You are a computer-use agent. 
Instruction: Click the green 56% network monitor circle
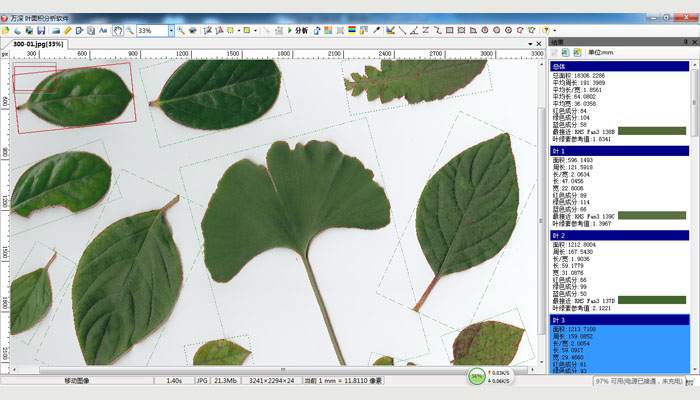(478, 376)
